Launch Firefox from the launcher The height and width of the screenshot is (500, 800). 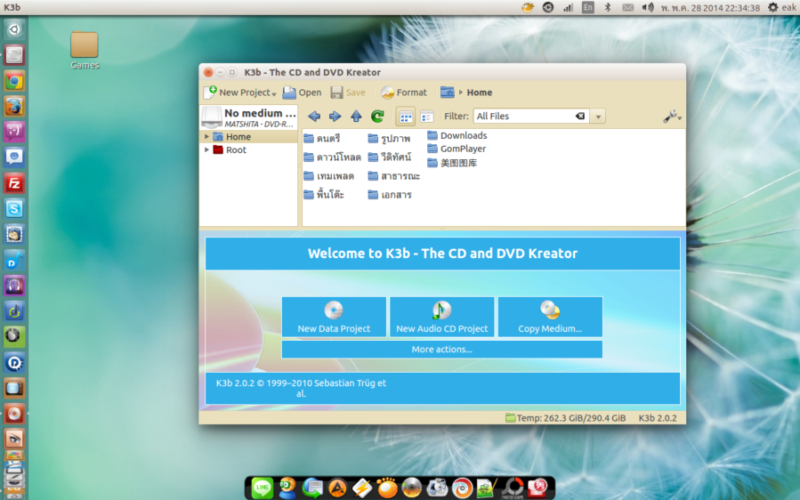[14, 107]
